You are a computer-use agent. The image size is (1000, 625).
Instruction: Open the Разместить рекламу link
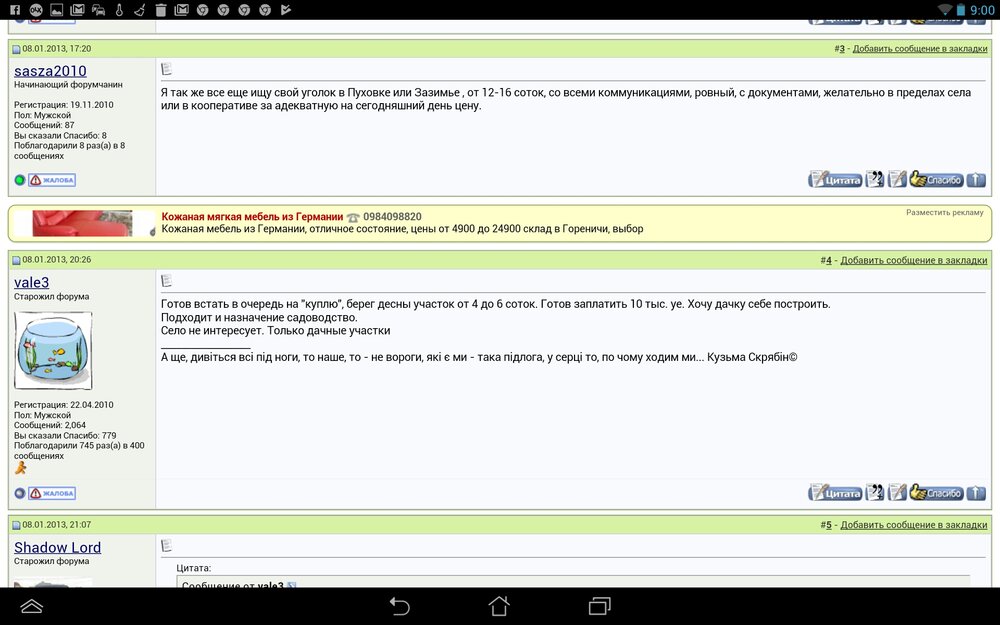coord(942,212)
